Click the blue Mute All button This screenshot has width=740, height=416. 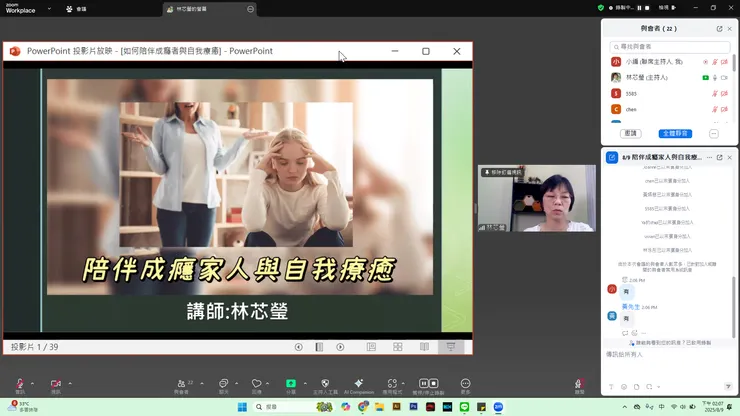(675, 134)
